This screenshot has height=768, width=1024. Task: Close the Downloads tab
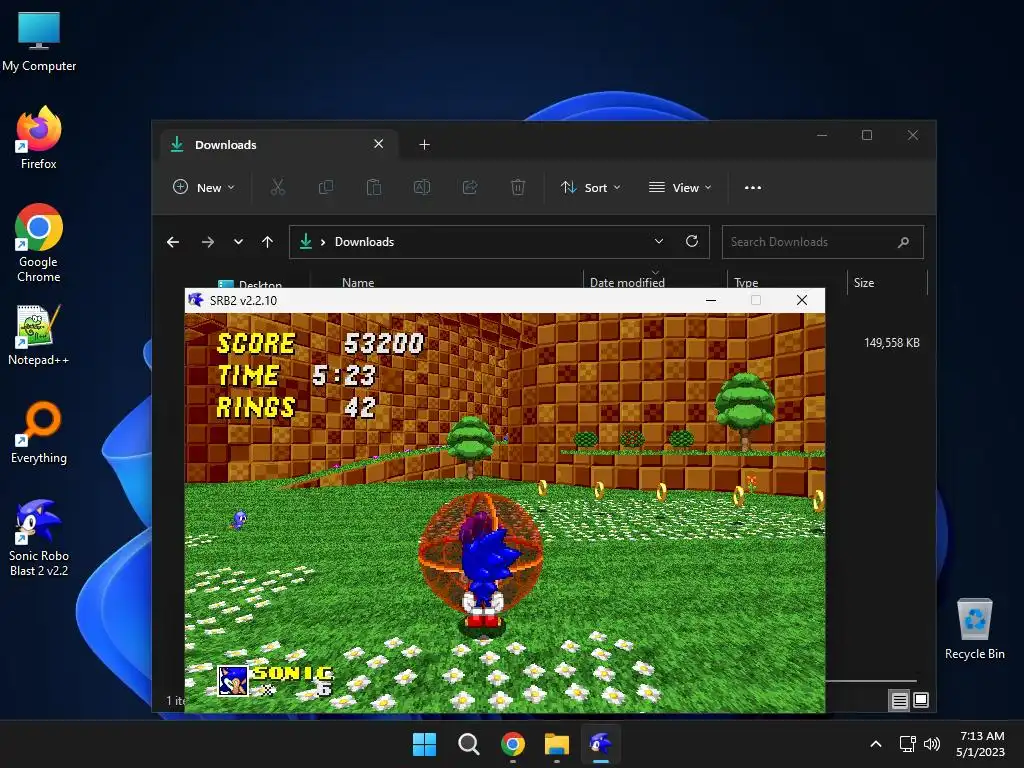(x=378, y=144)
